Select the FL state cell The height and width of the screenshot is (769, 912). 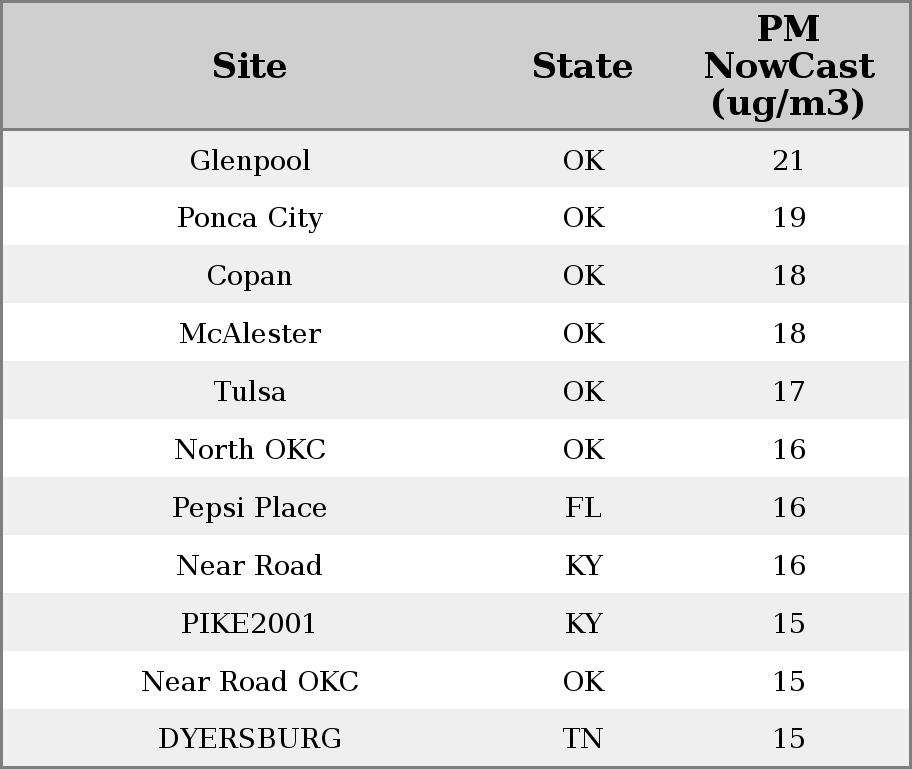[x=583, y=508]
